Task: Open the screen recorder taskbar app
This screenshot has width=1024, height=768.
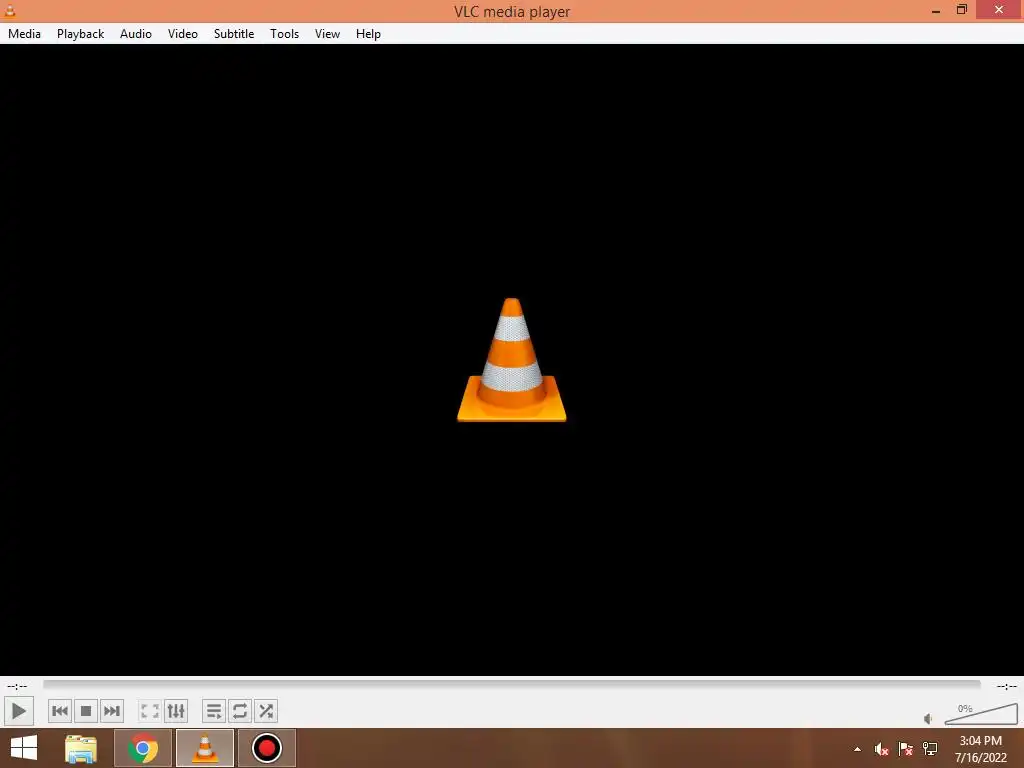Action: click(266, 748)
